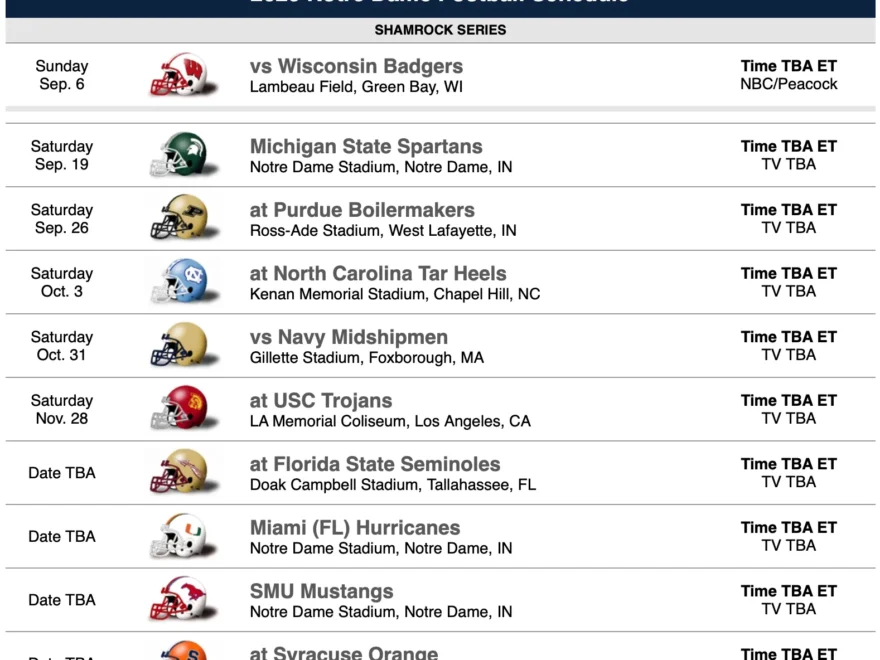This screenshot has height=660, width=880.
Task: Click the SMU Mustangs helmet icon
Action: 178,599
